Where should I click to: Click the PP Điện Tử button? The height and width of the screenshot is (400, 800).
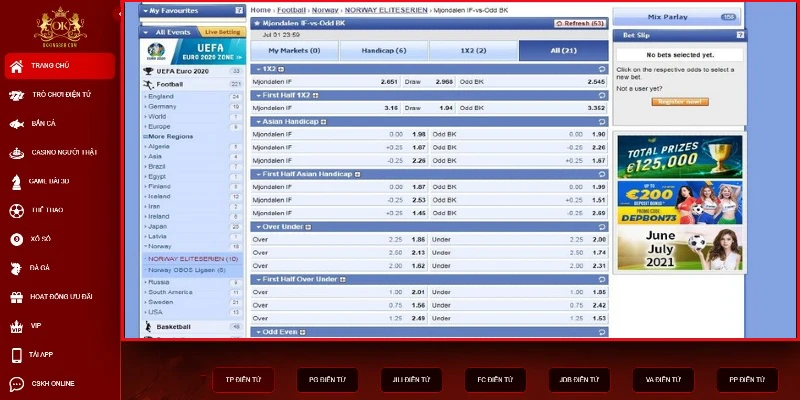pyautogui.click(x=747, y=380)
